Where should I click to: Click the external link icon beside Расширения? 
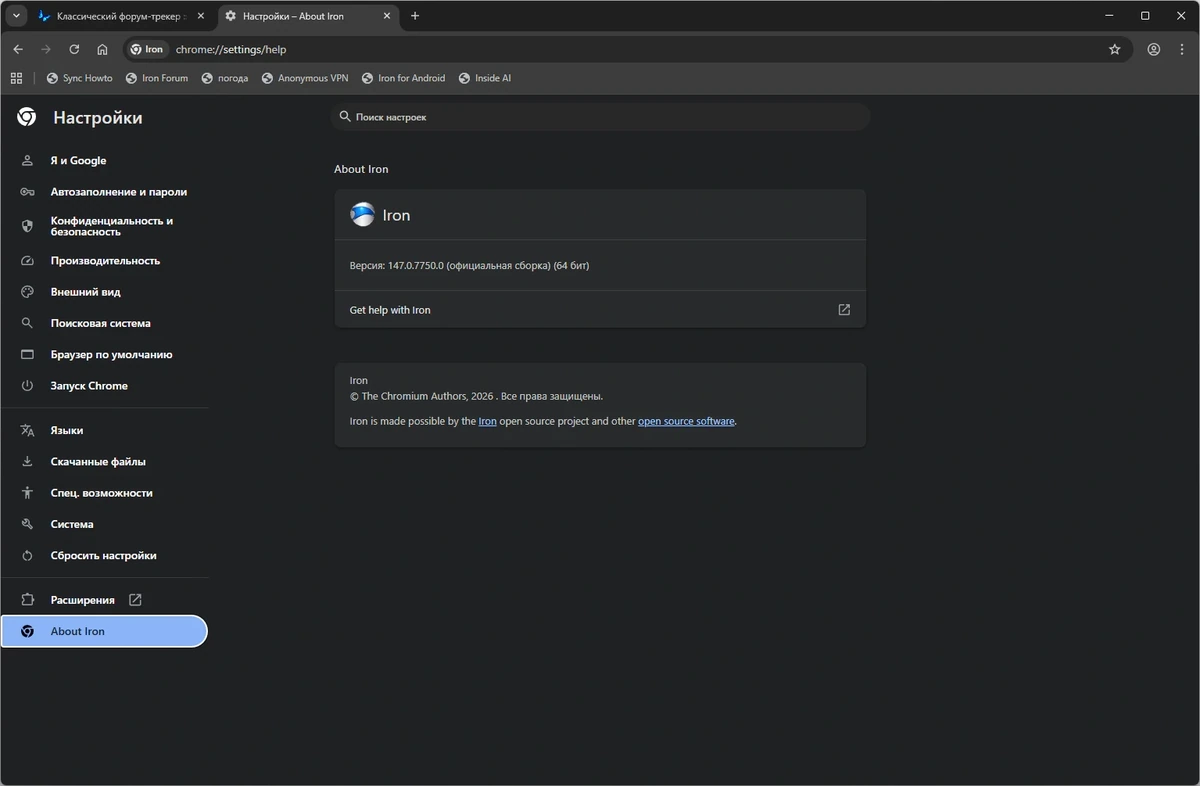point(135,600)
